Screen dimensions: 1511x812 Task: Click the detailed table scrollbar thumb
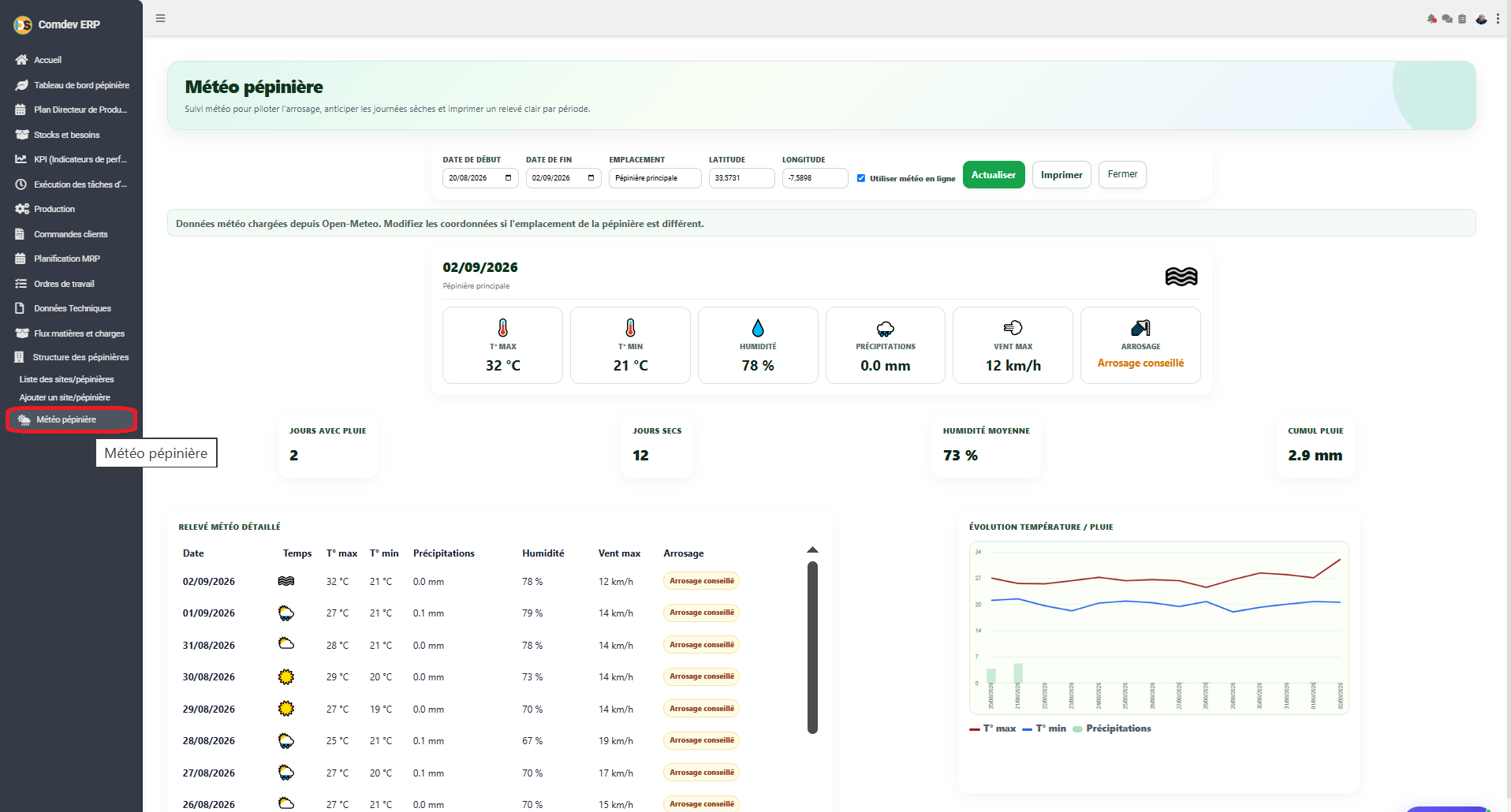(812, 647)
